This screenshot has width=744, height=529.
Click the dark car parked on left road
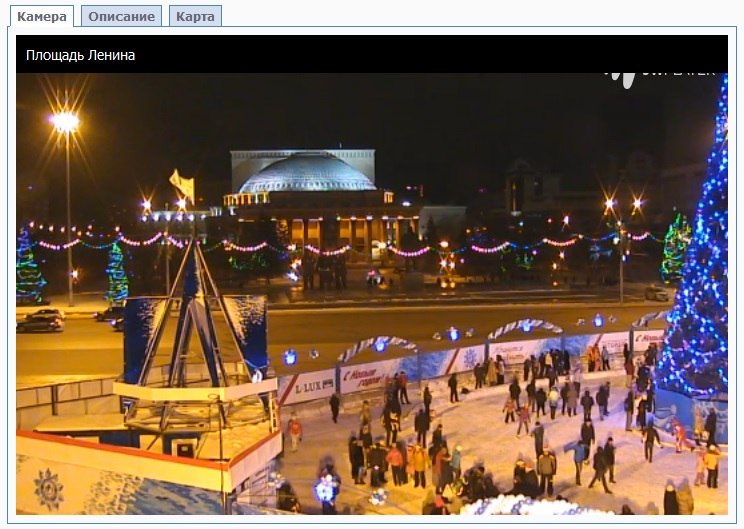[40, 321]
